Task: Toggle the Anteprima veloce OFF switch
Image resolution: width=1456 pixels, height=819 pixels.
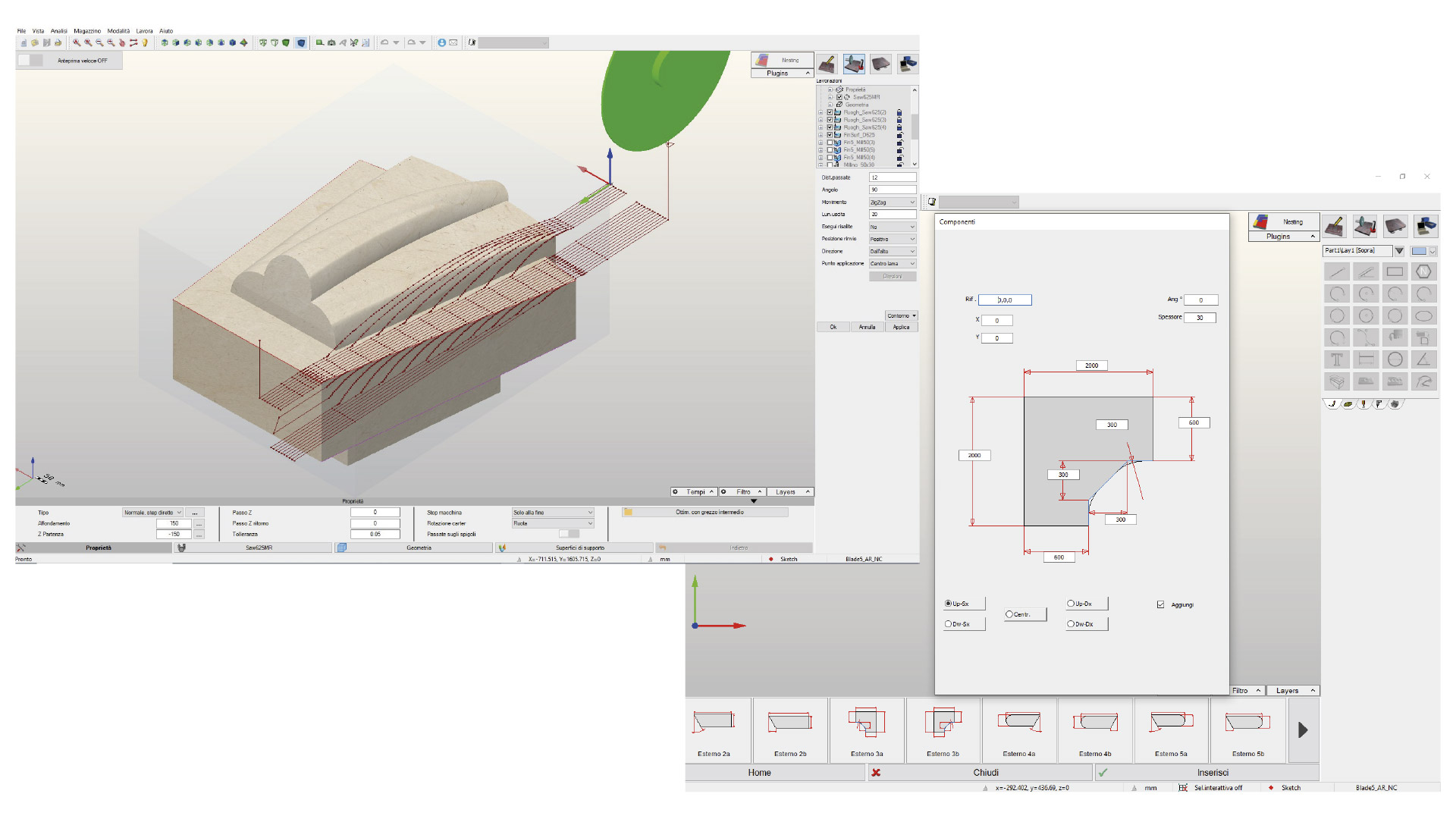Action: pyautogui.click(x=30, y=60)
